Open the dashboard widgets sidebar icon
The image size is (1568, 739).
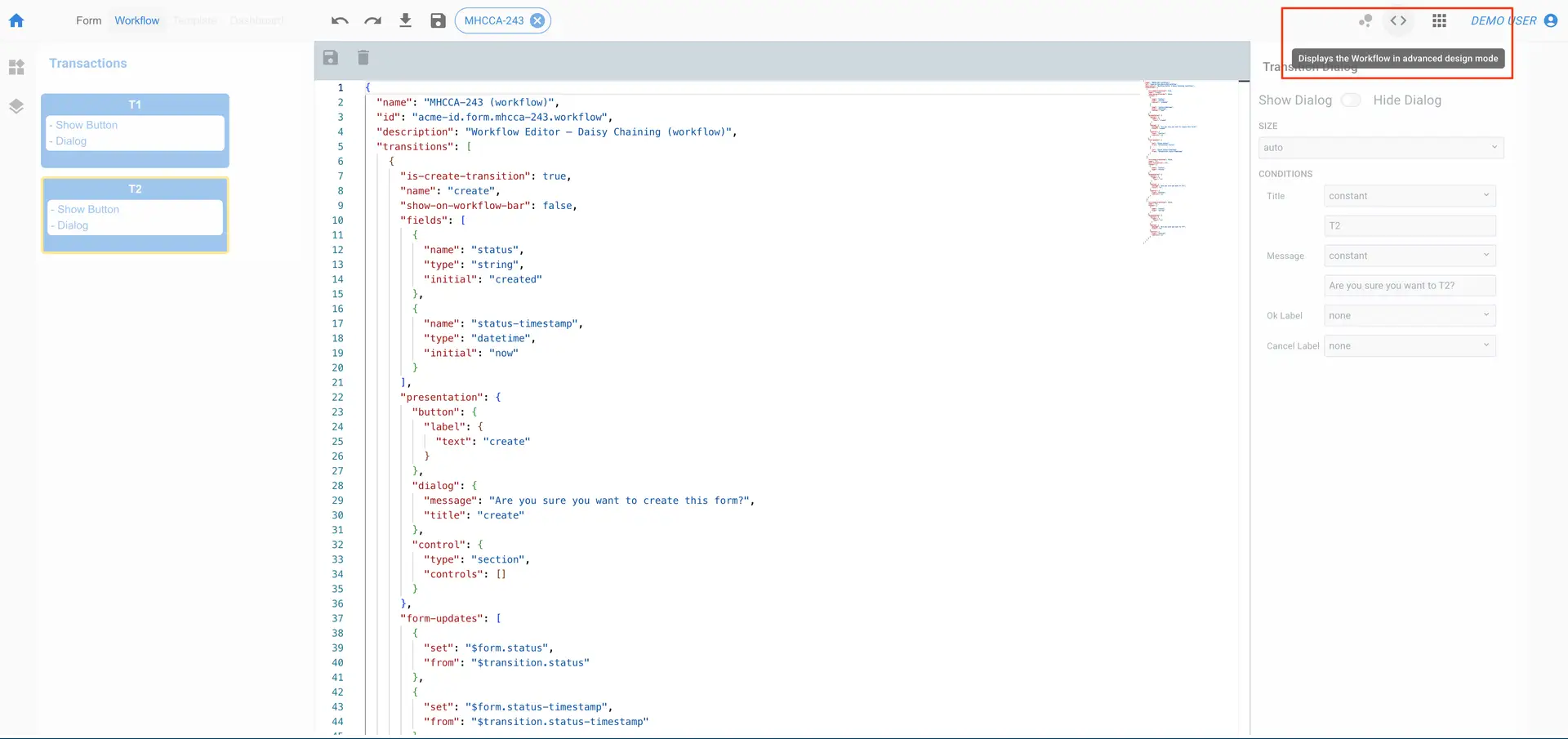click(16, 67)
